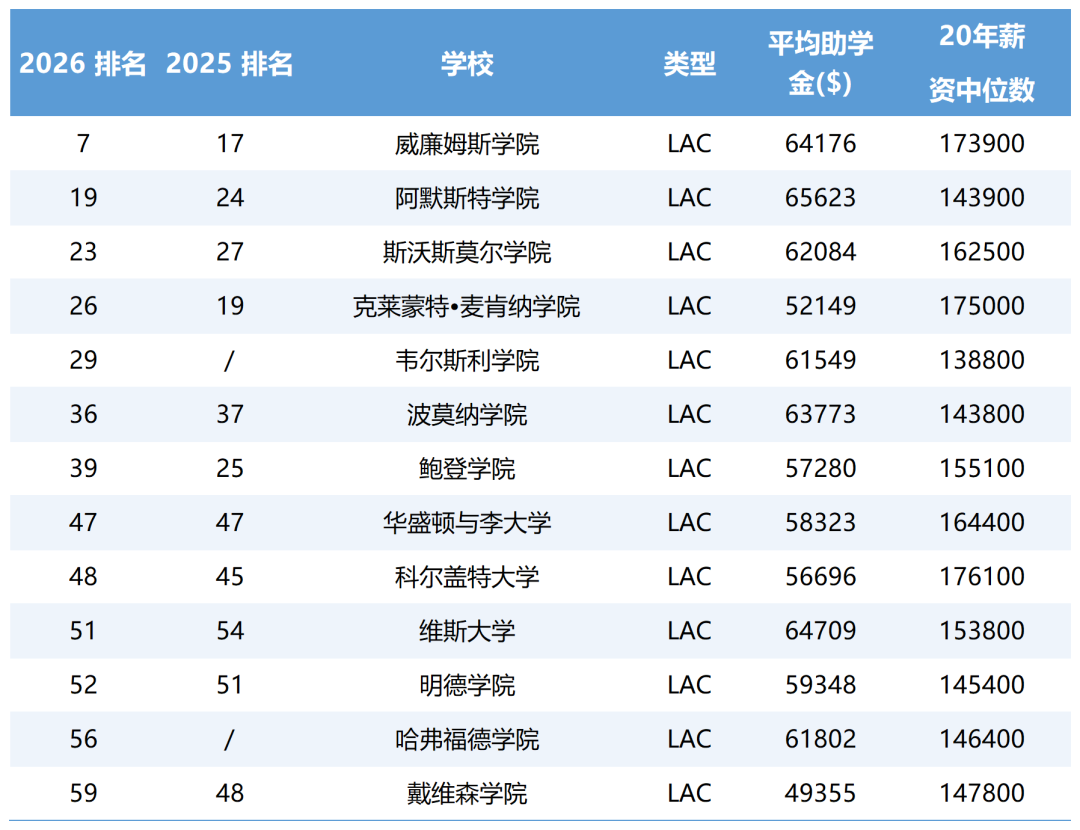Click the salary median 143900

tap(982, 198)
